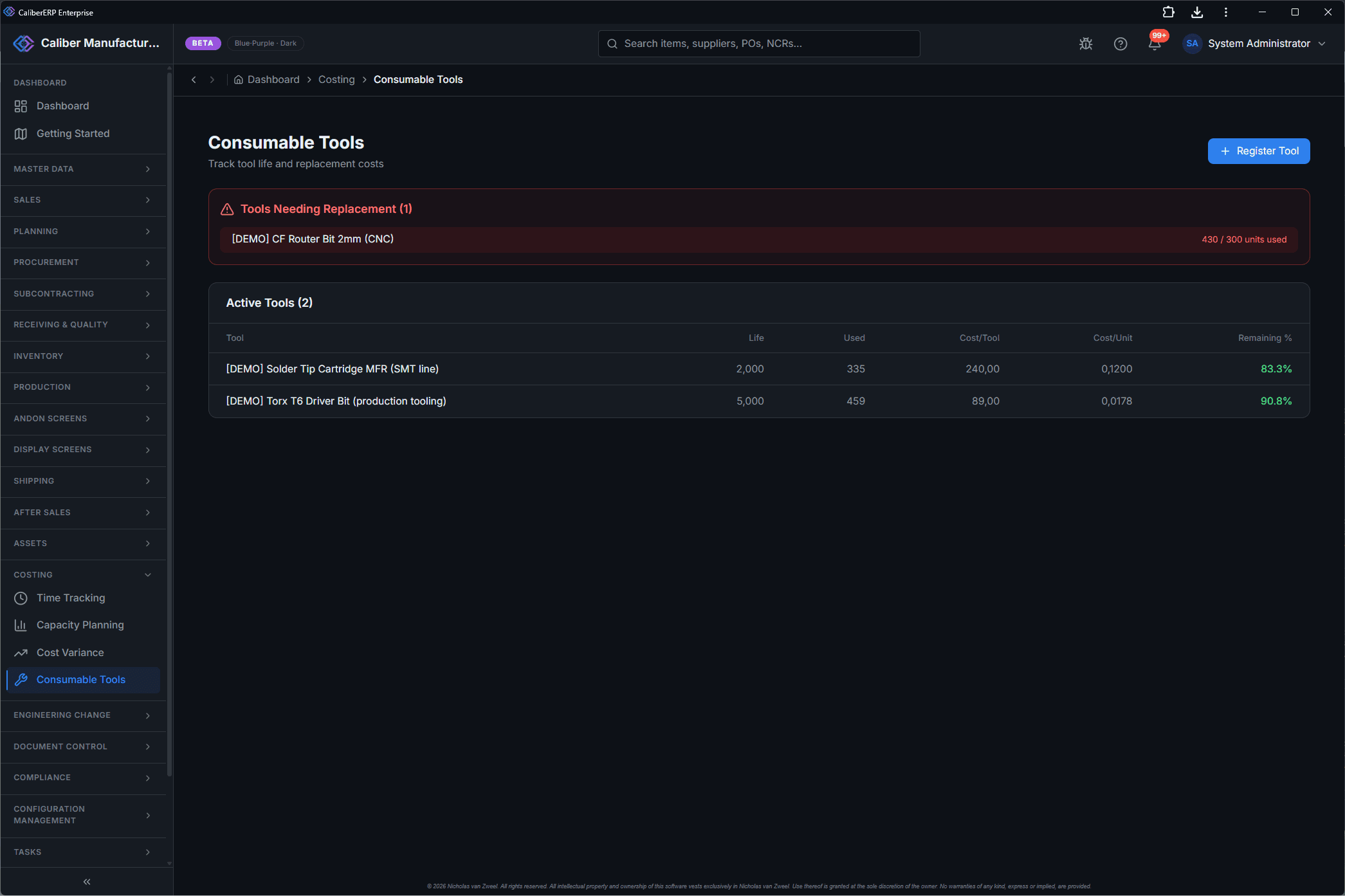Click the Getting Started map icon

pyautogui.click(x=21, y=134)
